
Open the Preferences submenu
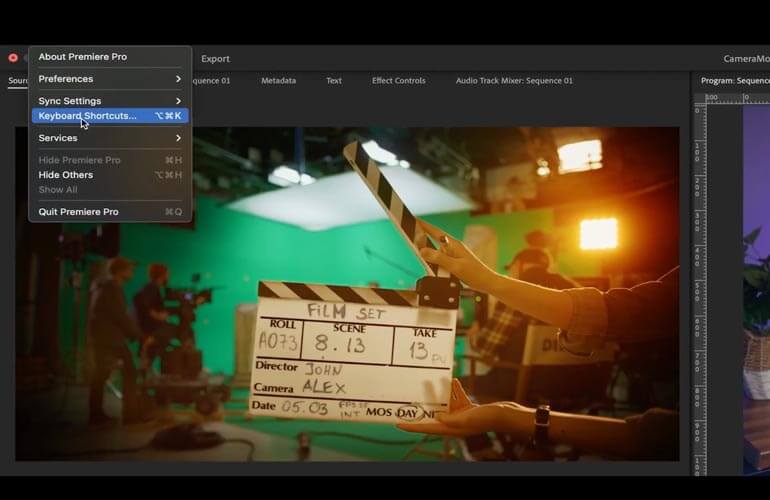(110, 79)
